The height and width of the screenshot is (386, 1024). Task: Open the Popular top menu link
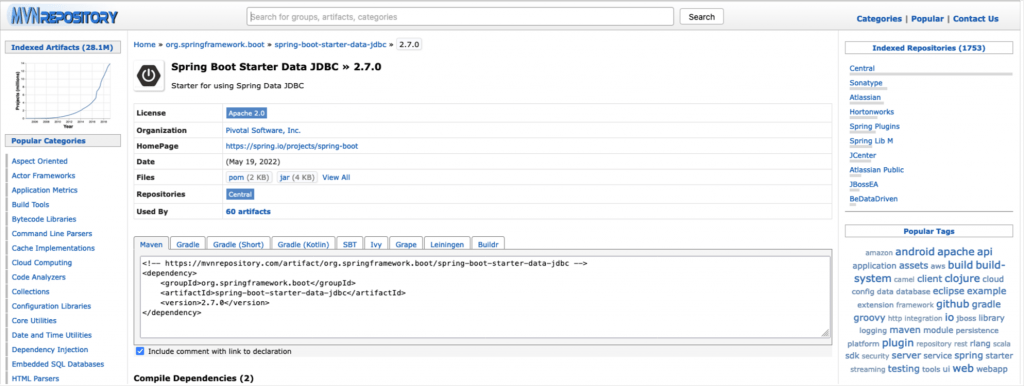927,18
